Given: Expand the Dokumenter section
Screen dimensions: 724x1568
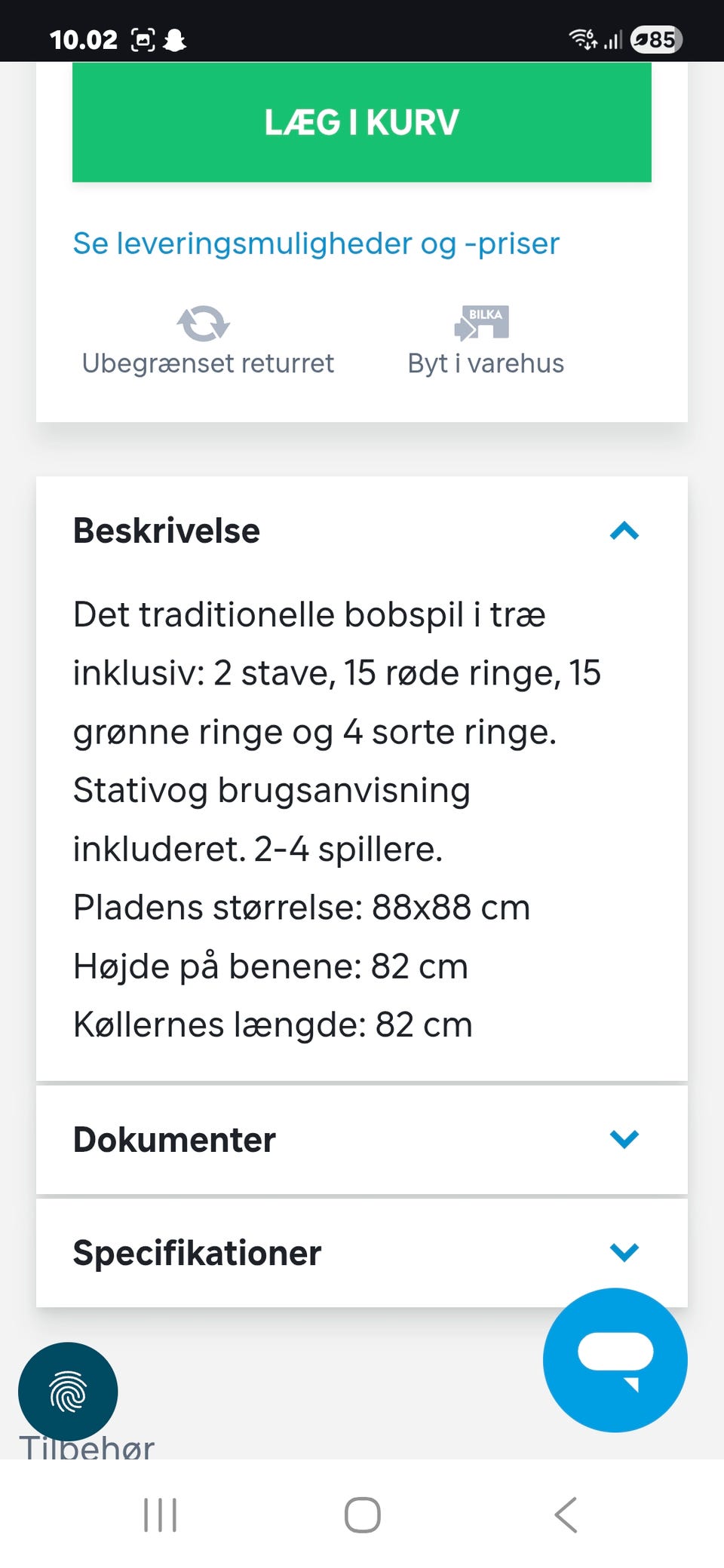Looking at the screenshot, I should click(x=624, y=1140).
